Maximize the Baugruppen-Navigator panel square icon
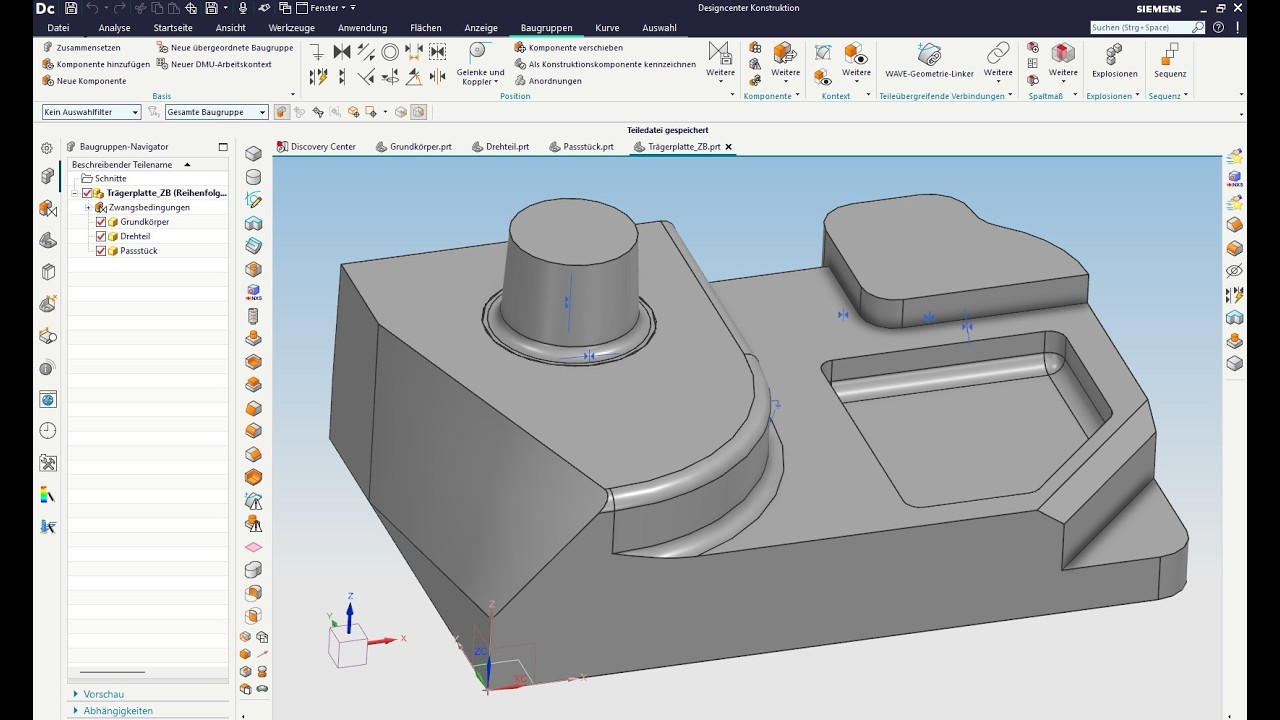 223,147
